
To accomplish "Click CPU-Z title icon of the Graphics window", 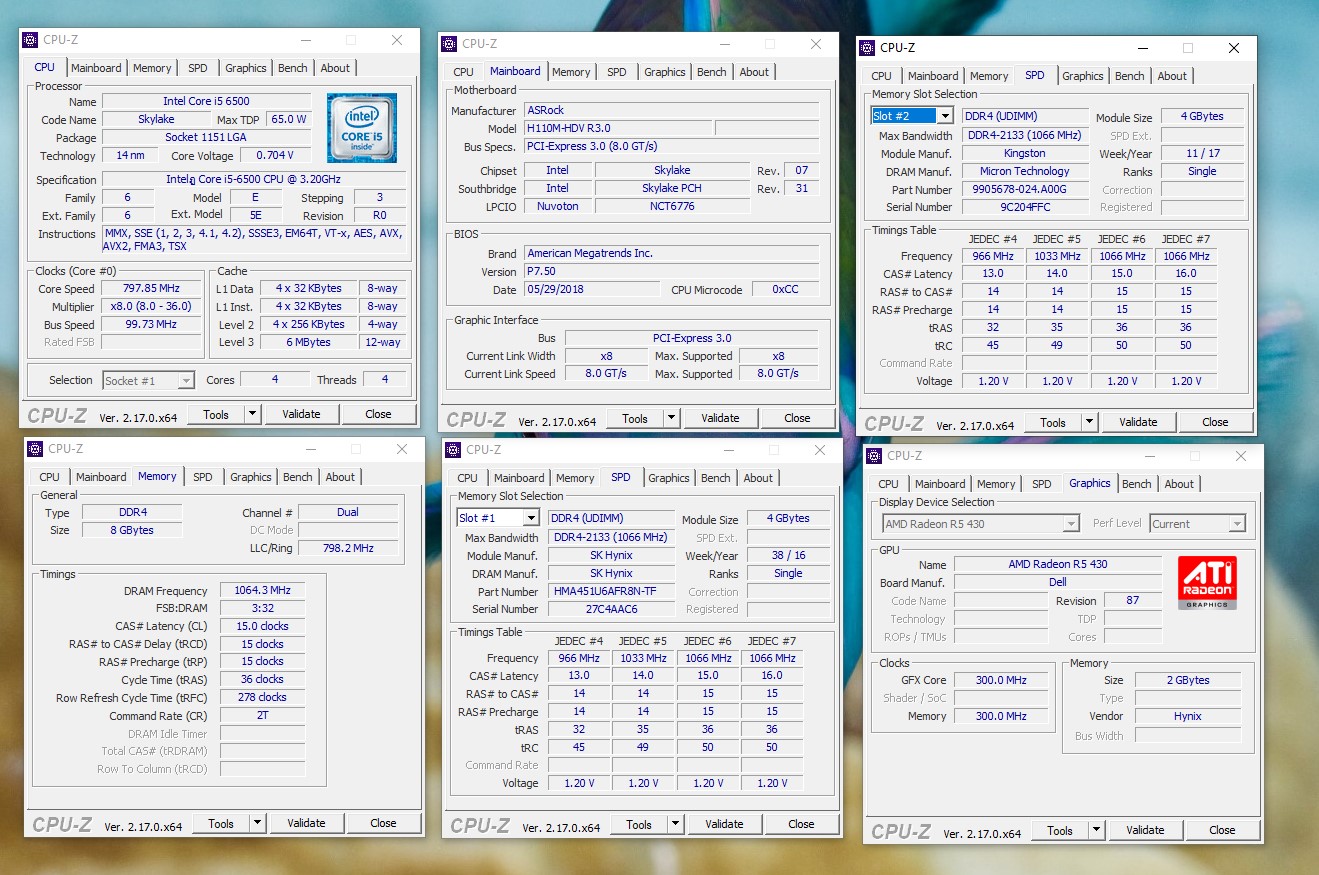I will tap(875, 456).
